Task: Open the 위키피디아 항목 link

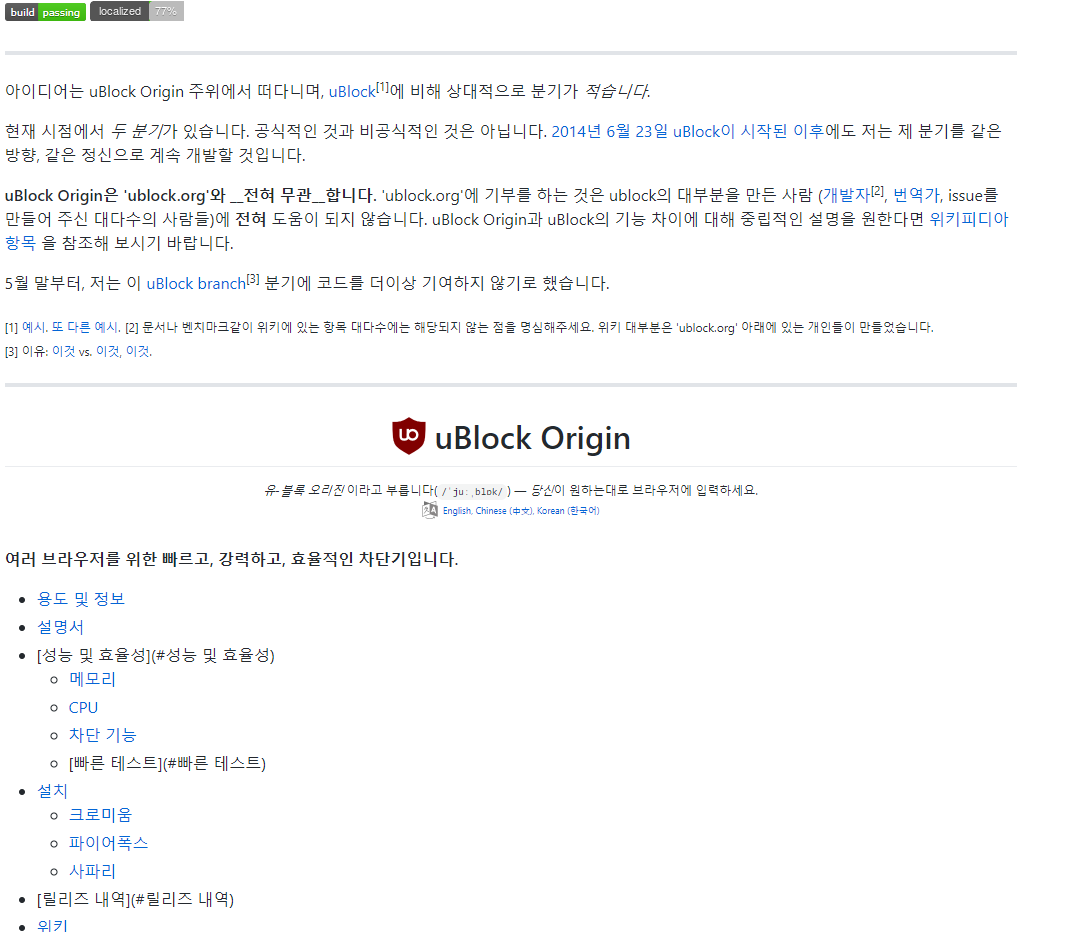Action: coord(968,219)
